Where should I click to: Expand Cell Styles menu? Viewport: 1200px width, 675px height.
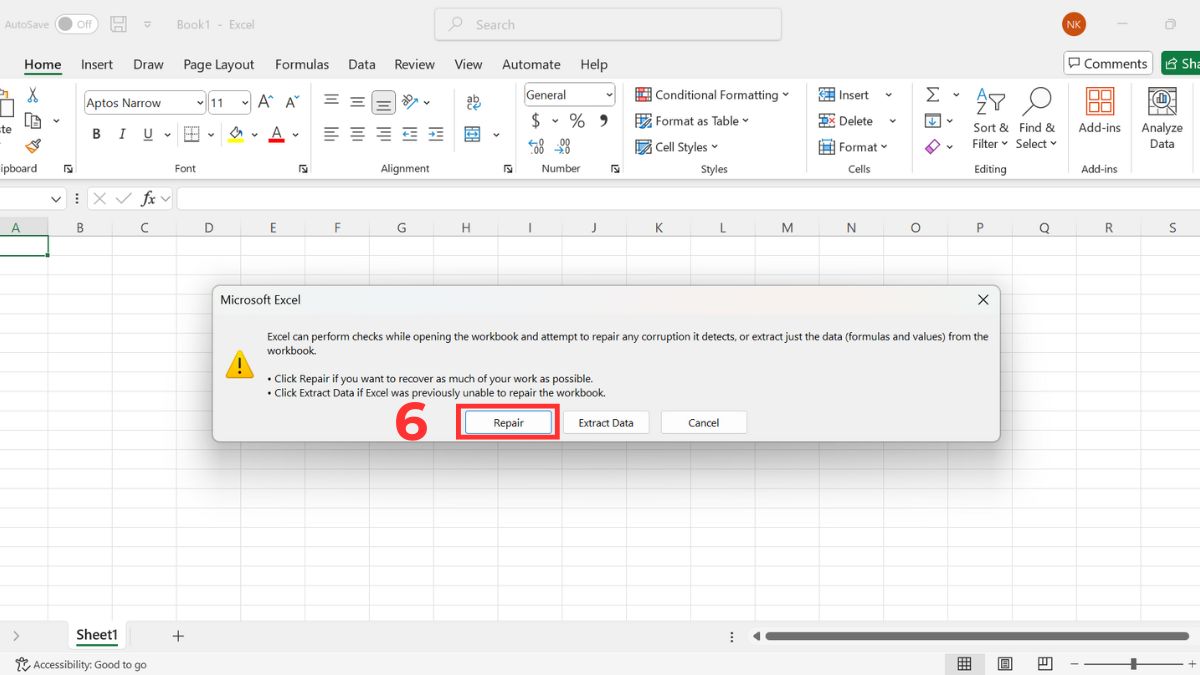677,147
